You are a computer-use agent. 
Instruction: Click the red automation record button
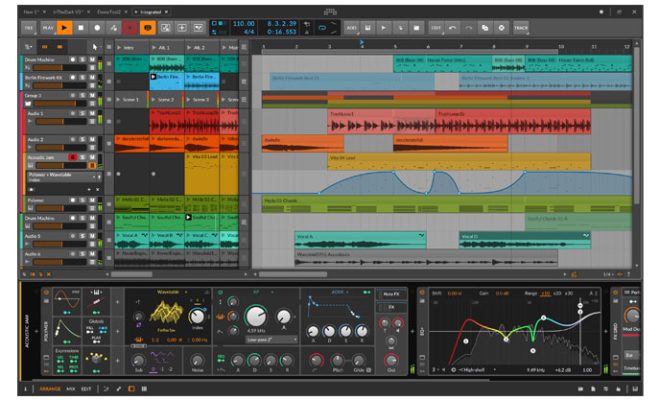click(x=130, y=28)
